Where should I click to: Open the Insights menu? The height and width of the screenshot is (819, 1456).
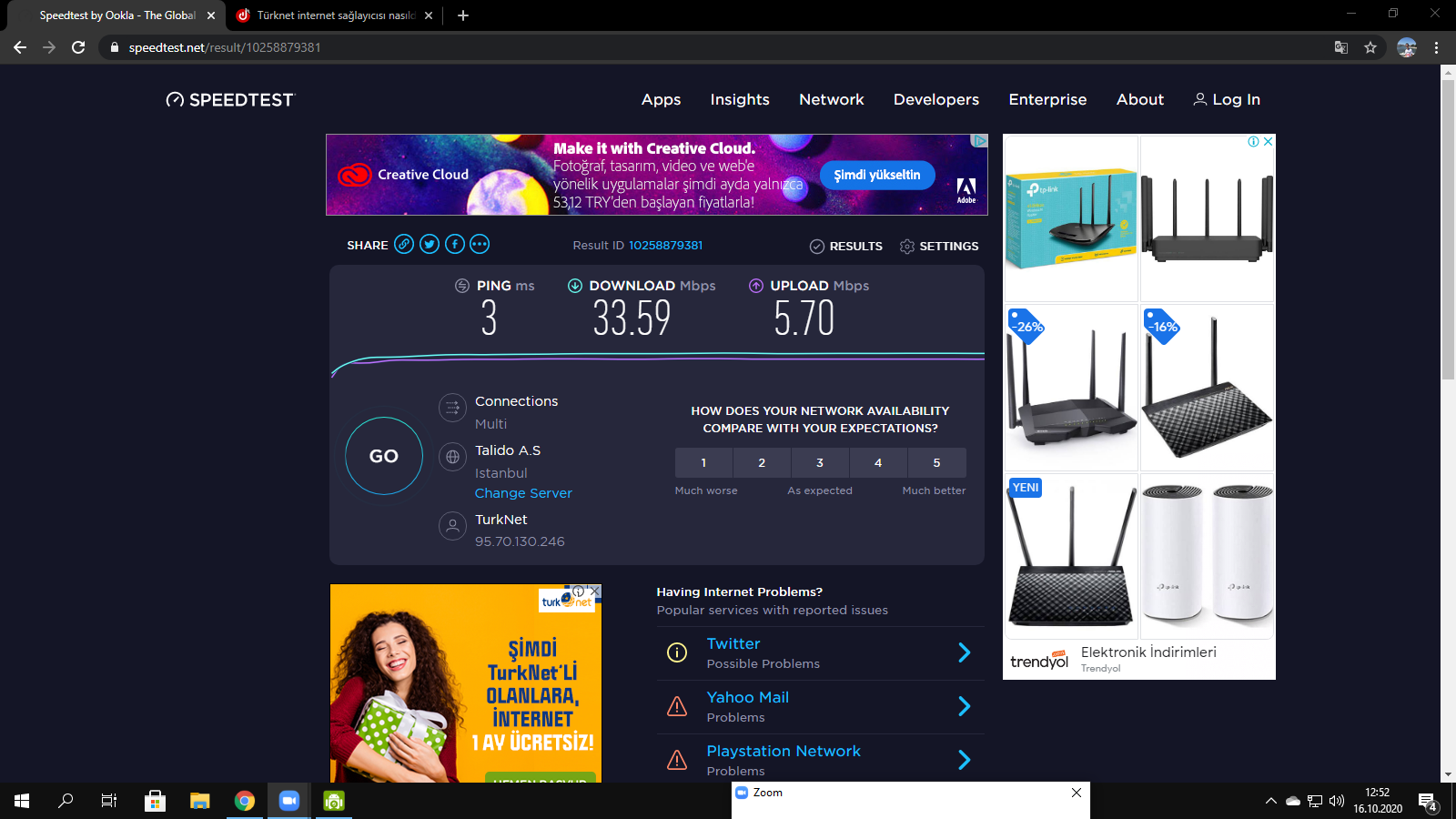pyautogui.click(x=740, y=99)
